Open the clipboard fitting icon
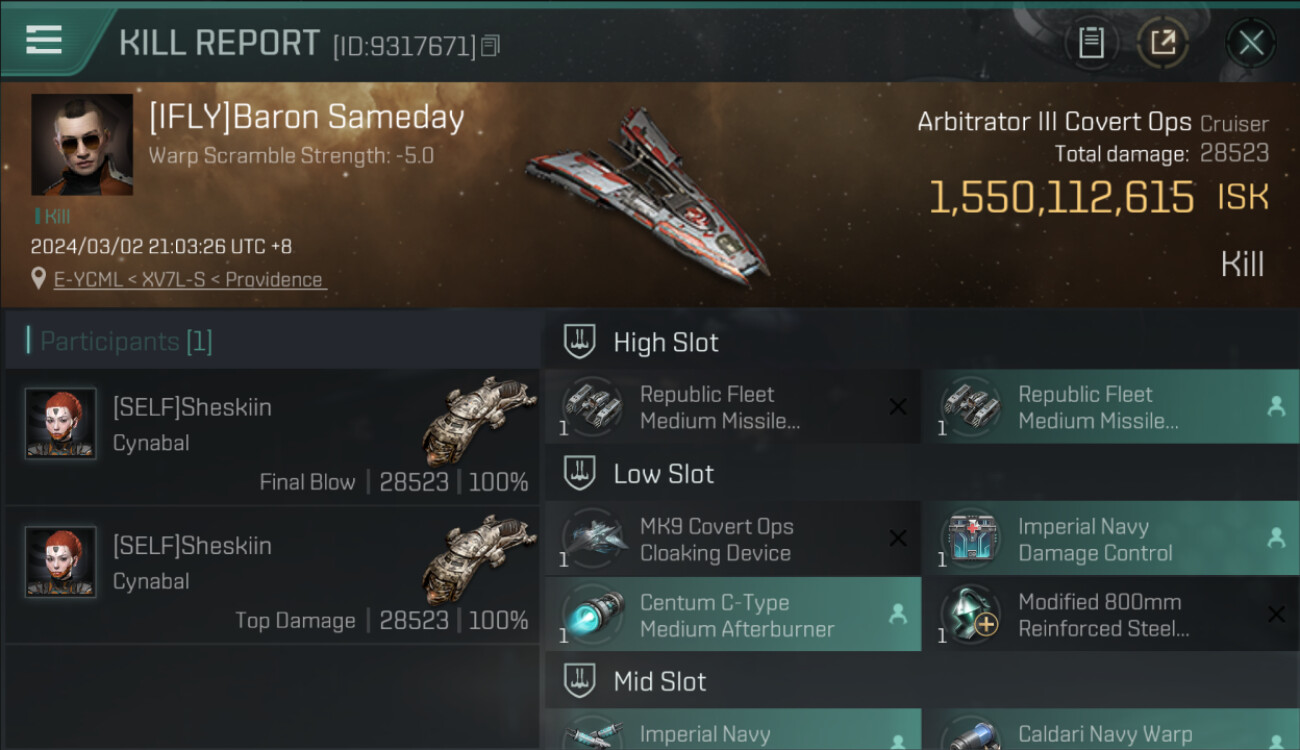This screenshot has width=1300, height=750. point(1091,43)
